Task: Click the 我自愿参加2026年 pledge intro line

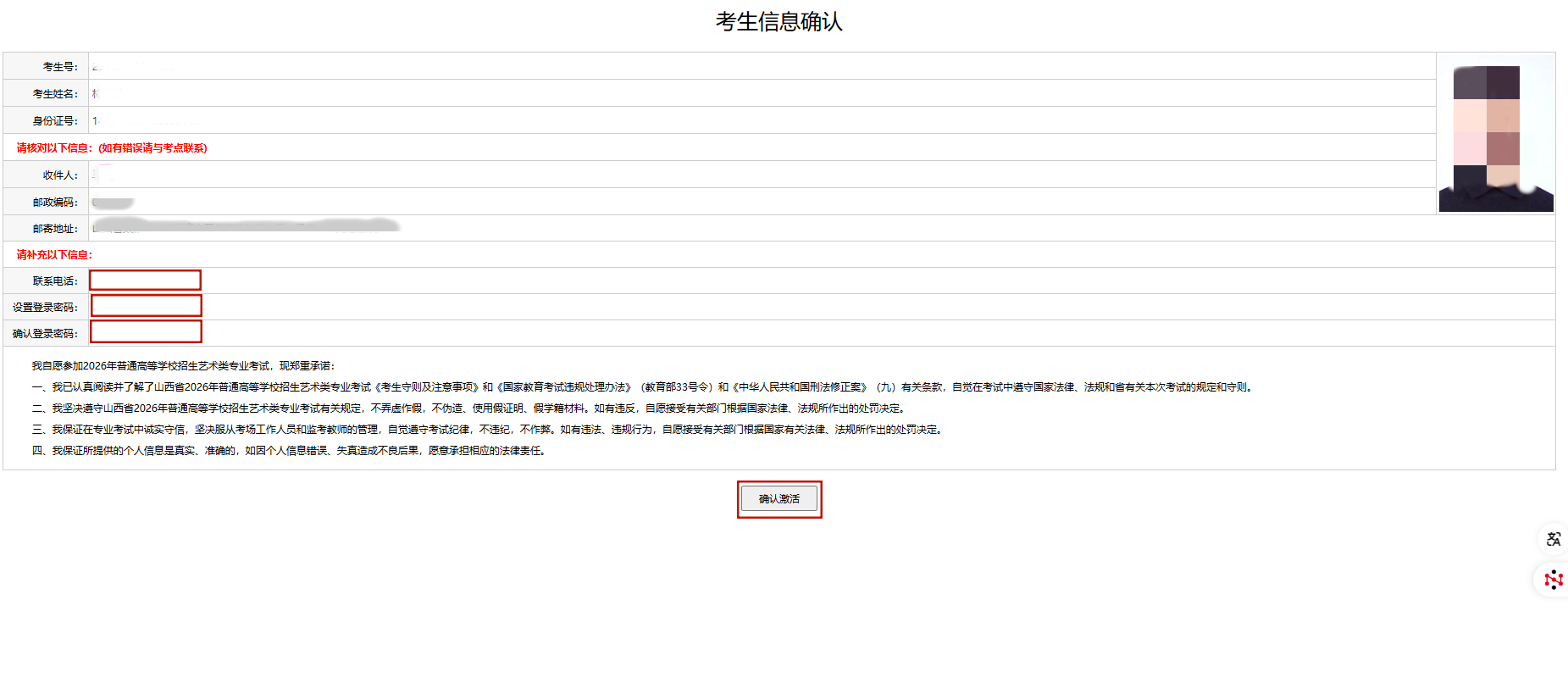Action: (x=183, y=366)
